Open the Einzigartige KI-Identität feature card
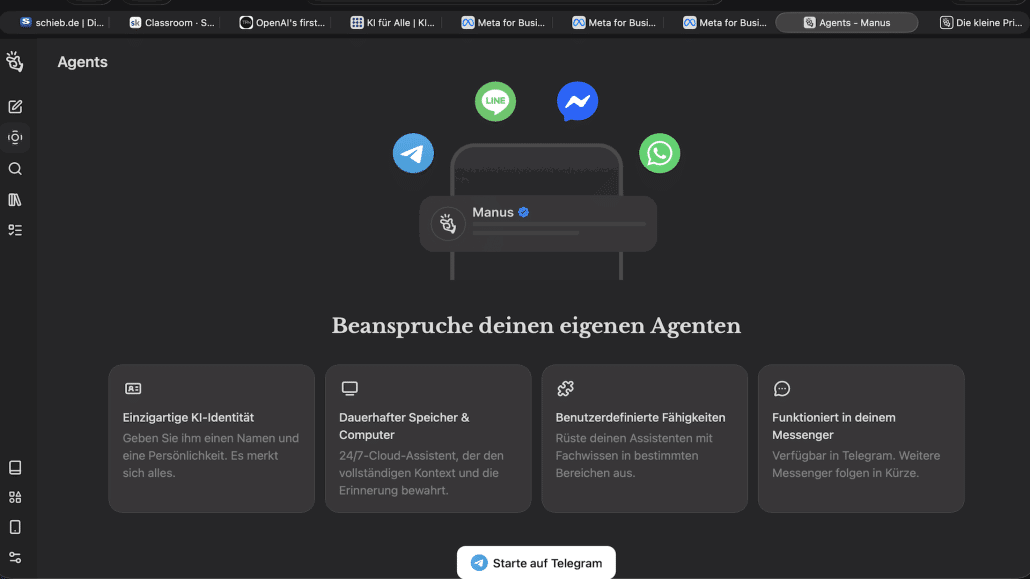Image resolution: width=1030 pixels, height=579 pixels. [x=211, y=439]
